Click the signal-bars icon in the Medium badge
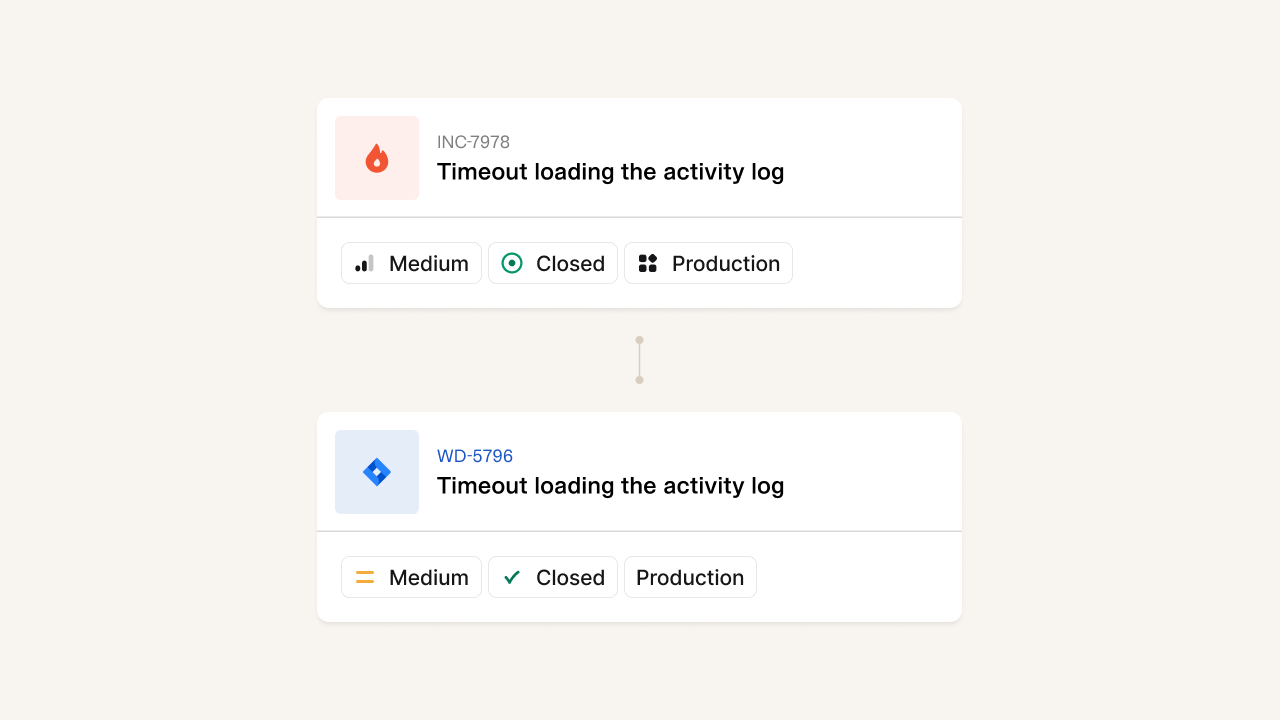The width and height of the screenshot is (1280, 720). (364, 263)
